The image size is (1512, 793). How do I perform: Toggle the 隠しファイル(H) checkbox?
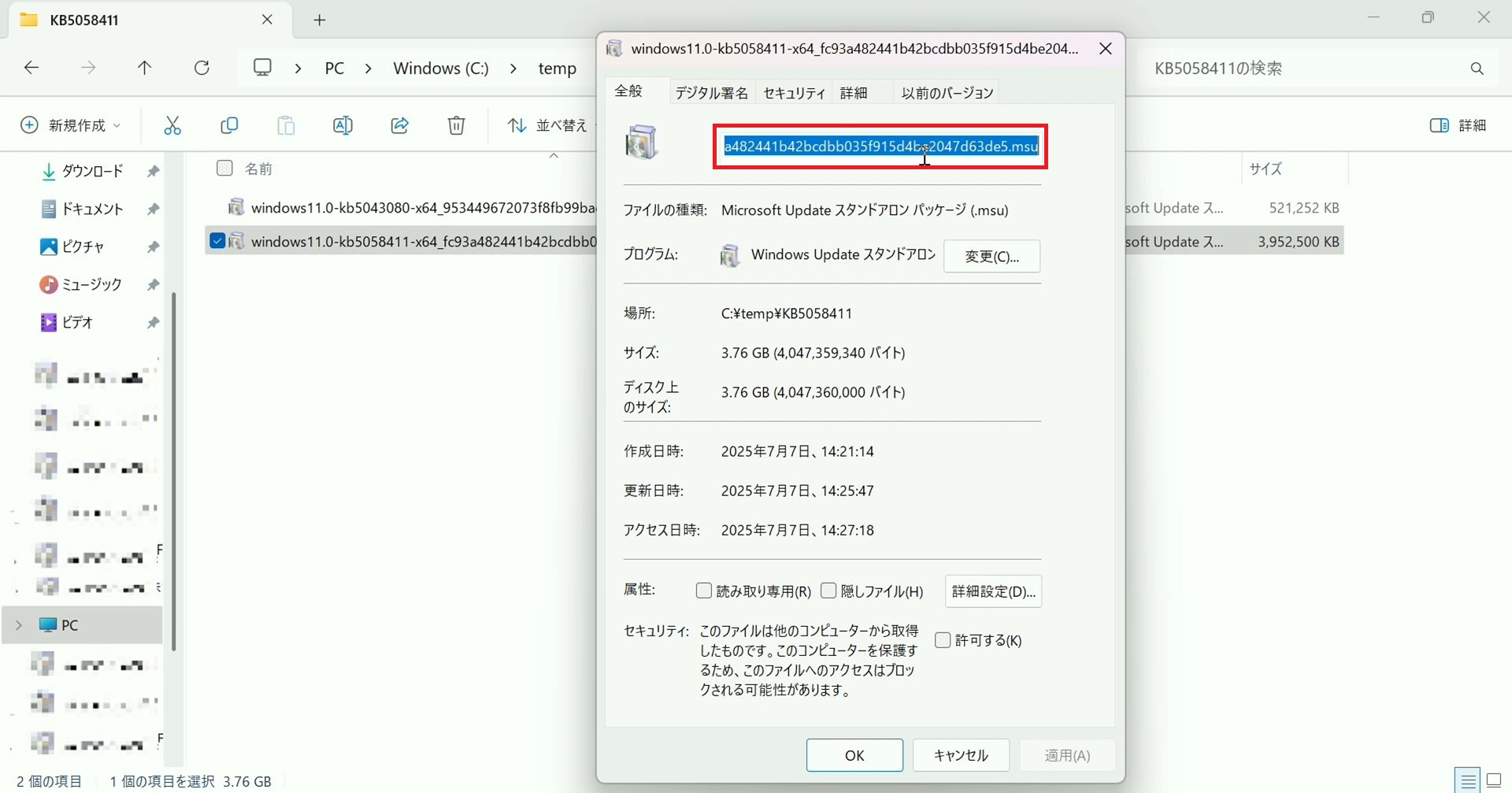pyautogui.click(x=828, y=591)
